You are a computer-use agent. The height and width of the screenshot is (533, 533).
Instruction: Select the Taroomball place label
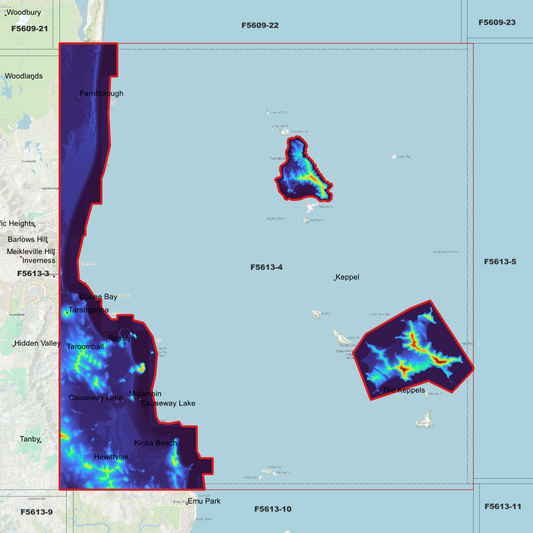pyautogui.click(x=85, y=347)
